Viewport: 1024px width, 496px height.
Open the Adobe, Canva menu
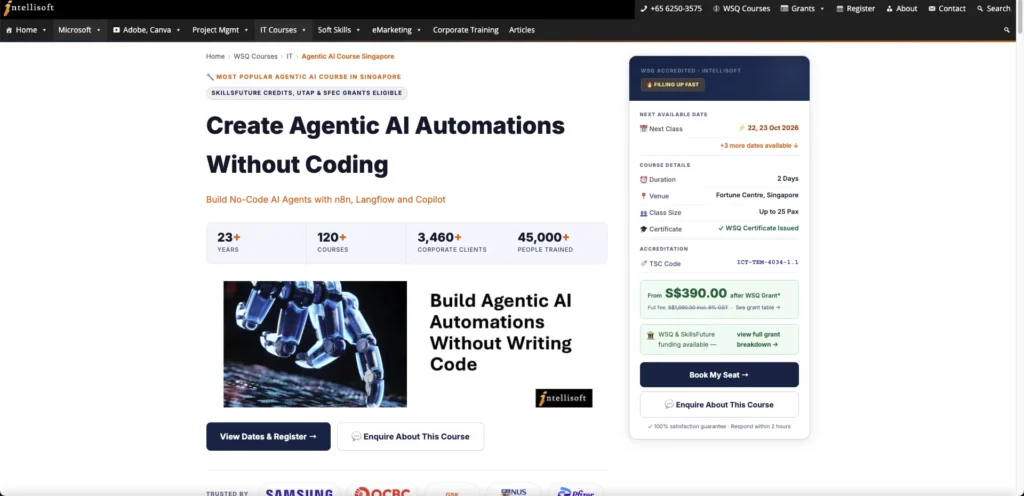click(x=141, y=30)
